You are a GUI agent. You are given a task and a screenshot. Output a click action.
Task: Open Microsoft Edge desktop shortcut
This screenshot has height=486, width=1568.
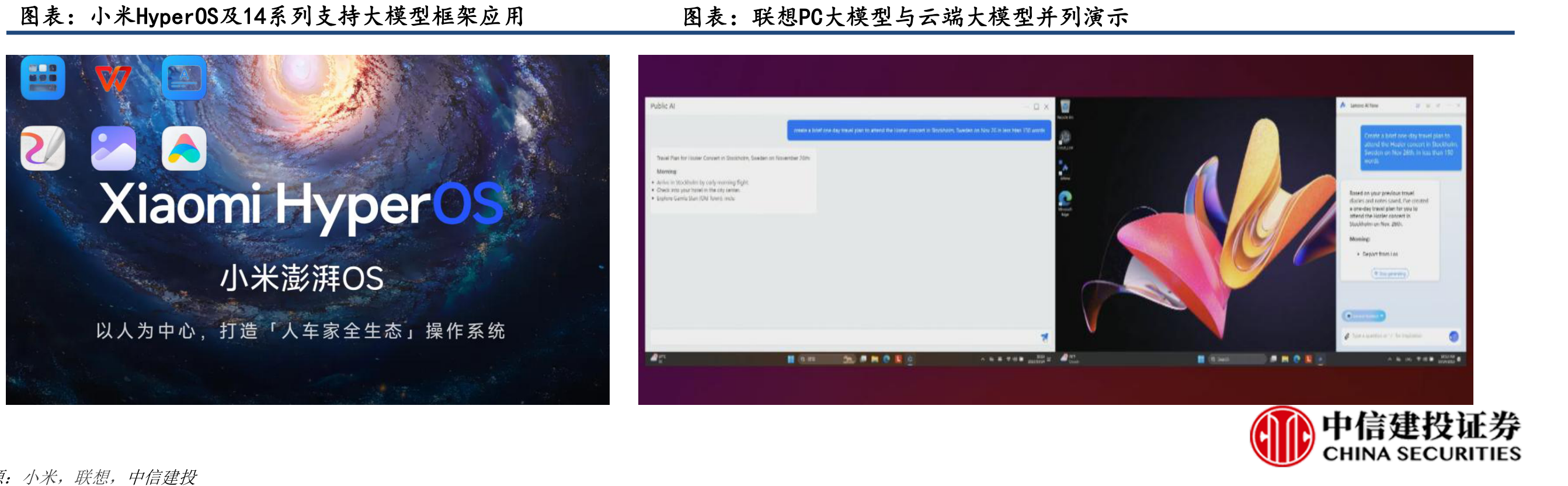tap(1065, 203)
